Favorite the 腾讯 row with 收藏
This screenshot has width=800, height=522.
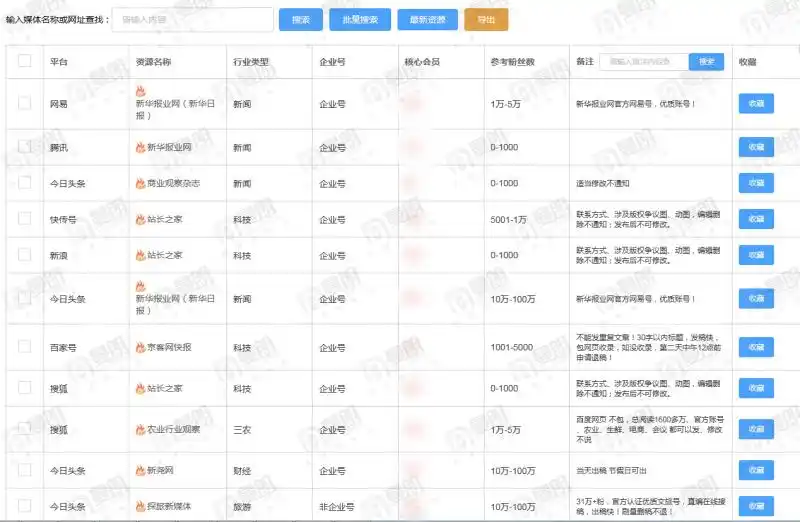click(755, 147)
